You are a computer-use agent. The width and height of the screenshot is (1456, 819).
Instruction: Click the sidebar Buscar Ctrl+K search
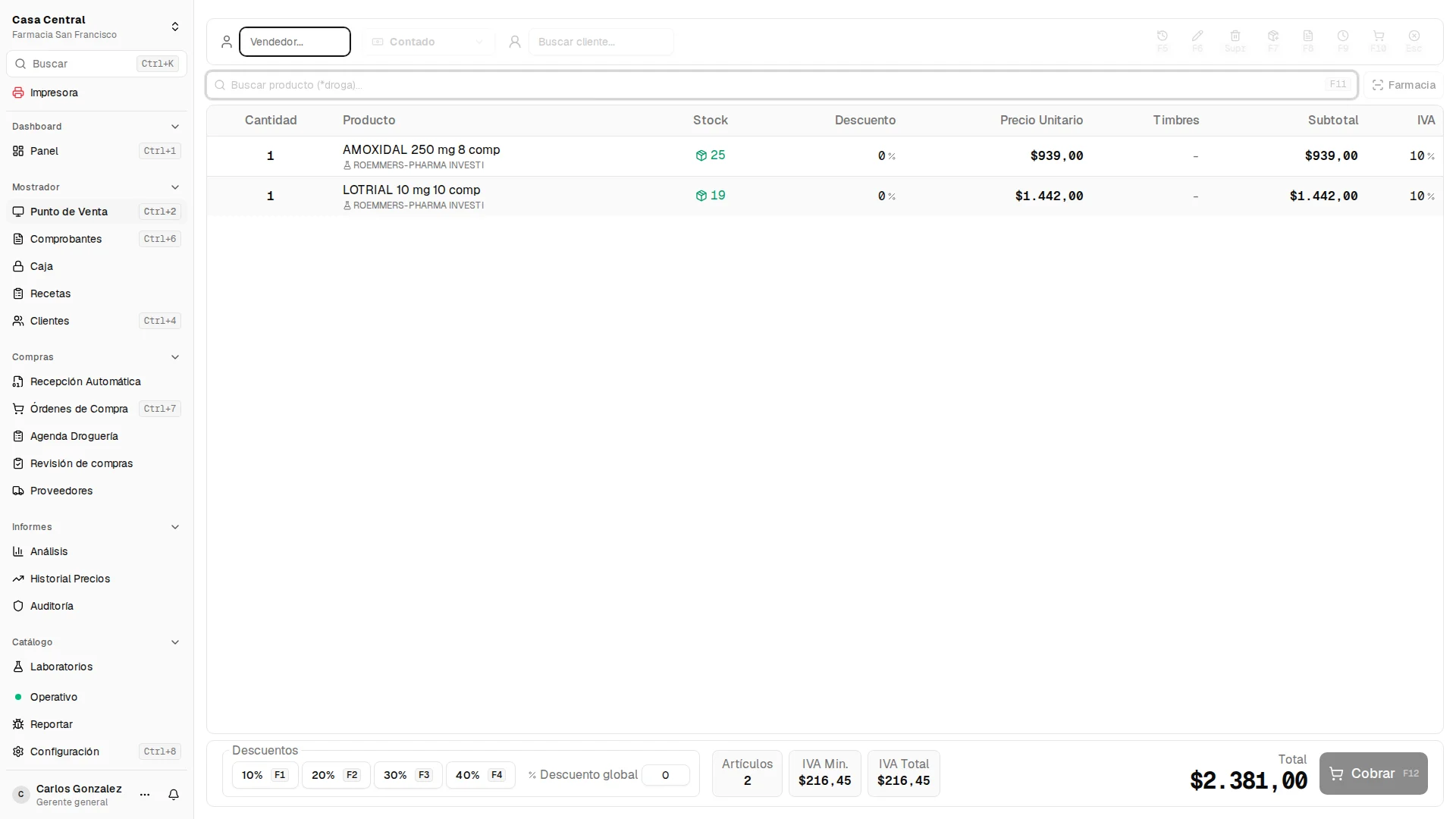pos(96,64)
